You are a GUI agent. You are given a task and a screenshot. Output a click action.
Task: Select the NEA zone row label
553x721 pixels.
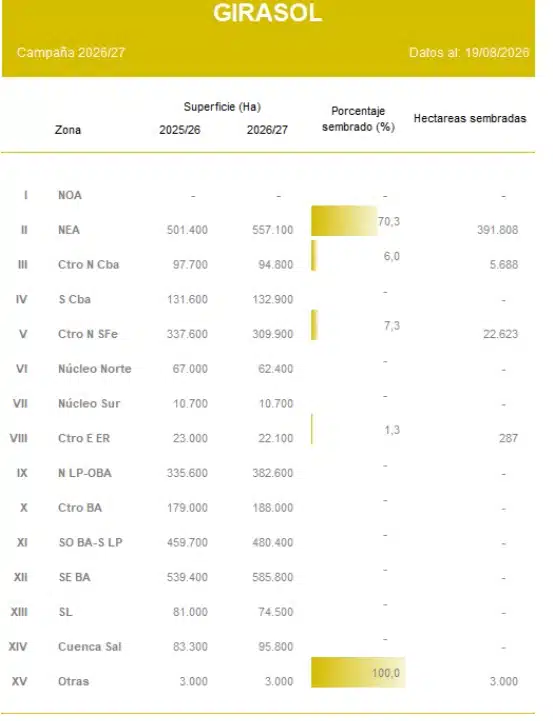[x=69, y=230]
